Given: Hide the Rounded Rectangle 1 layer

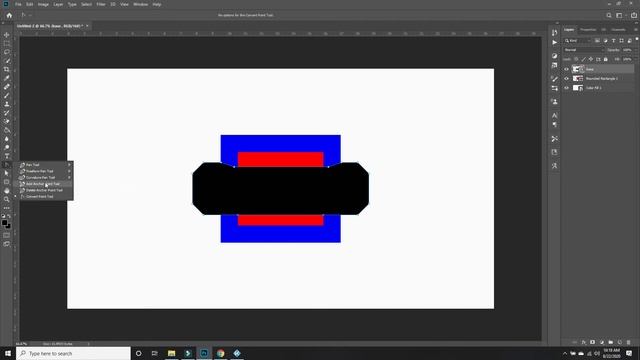Looking at the screenshot, I should pos(567,78).
